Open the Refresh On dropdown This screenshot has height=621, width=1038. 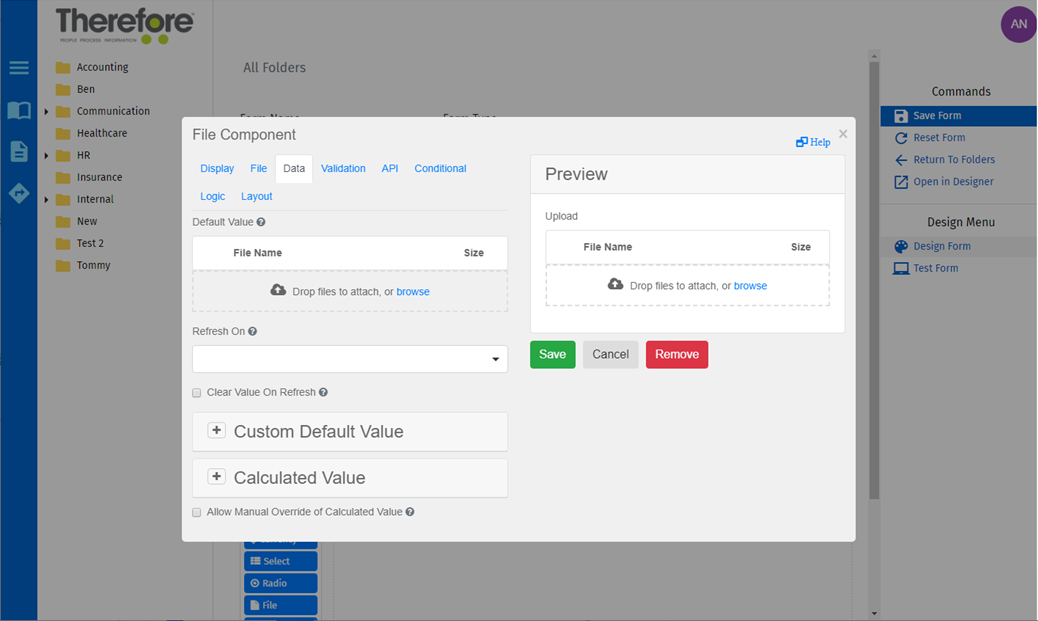pos(349,359)
